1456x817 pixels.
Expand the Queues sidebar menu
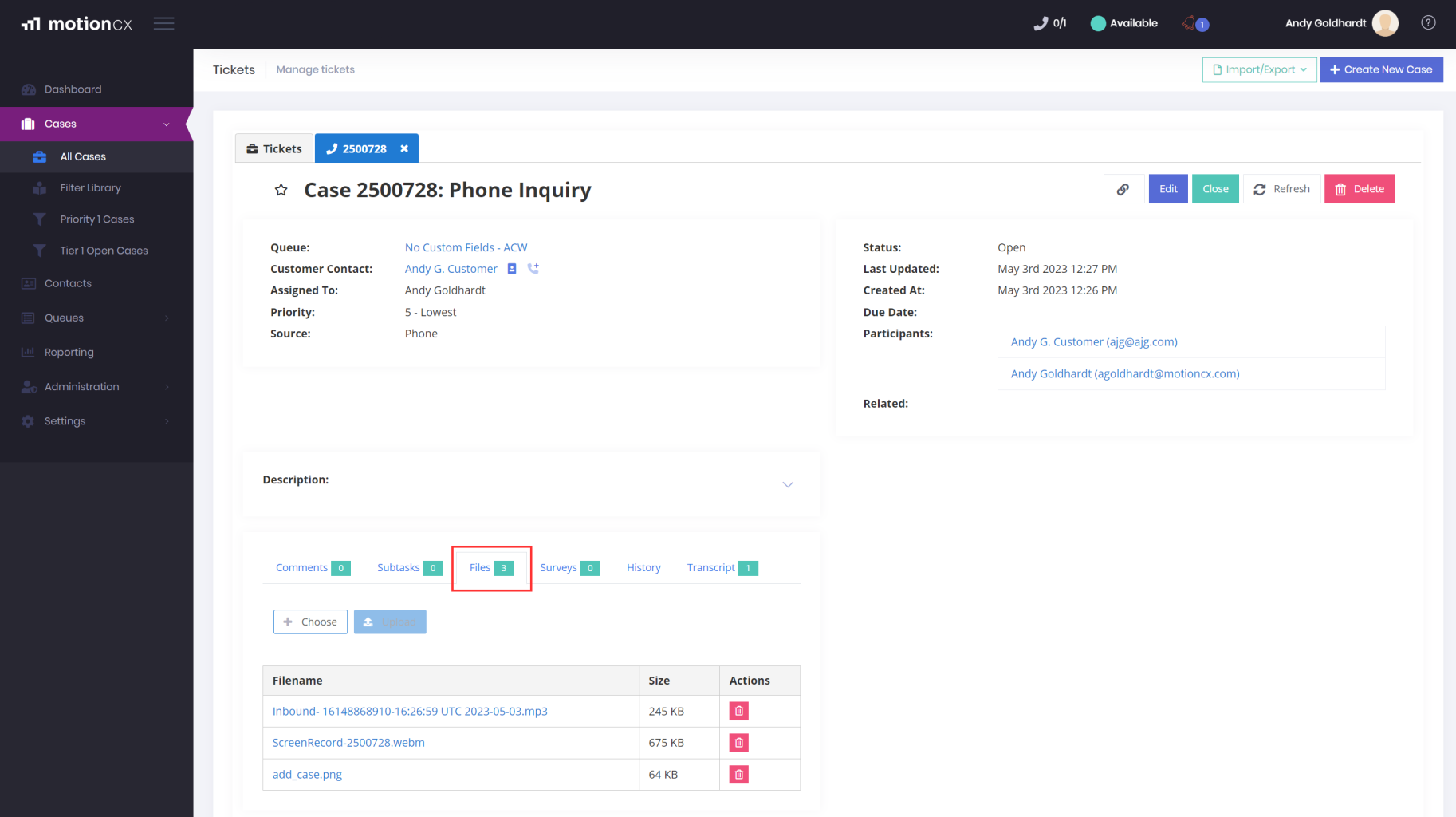(x=96, y=318)
